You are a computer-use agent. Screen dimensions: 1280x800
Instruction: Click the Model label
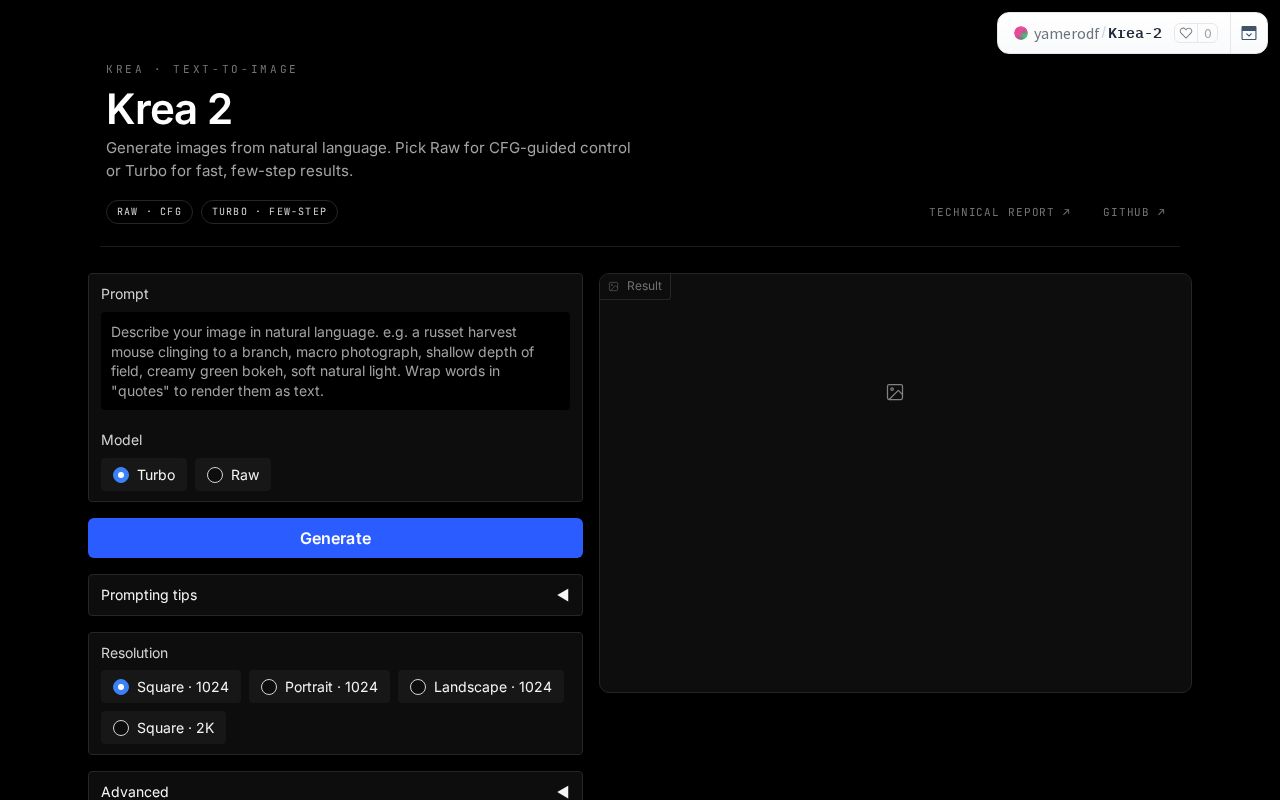tap(121, 440)
